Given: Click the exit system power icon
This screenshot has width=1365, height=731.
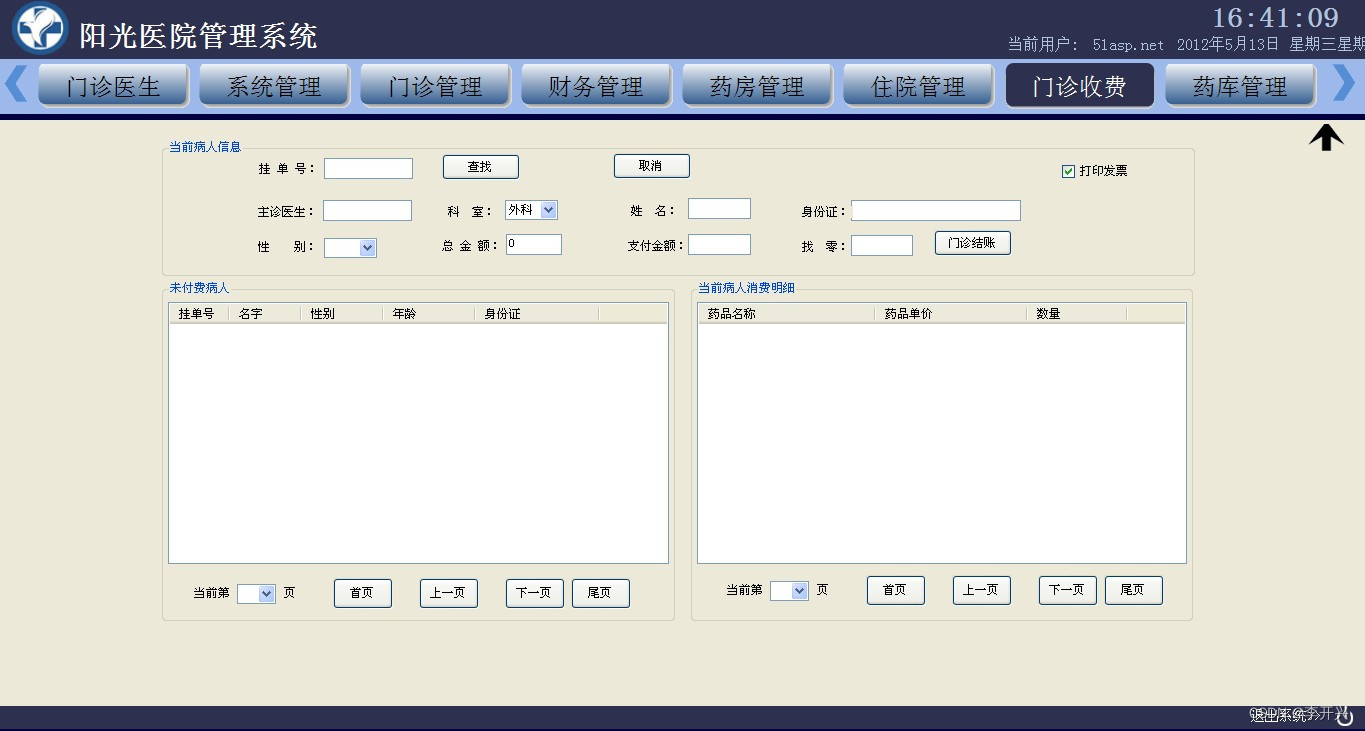Looking at the screenshot, I should click(1345, 716).
